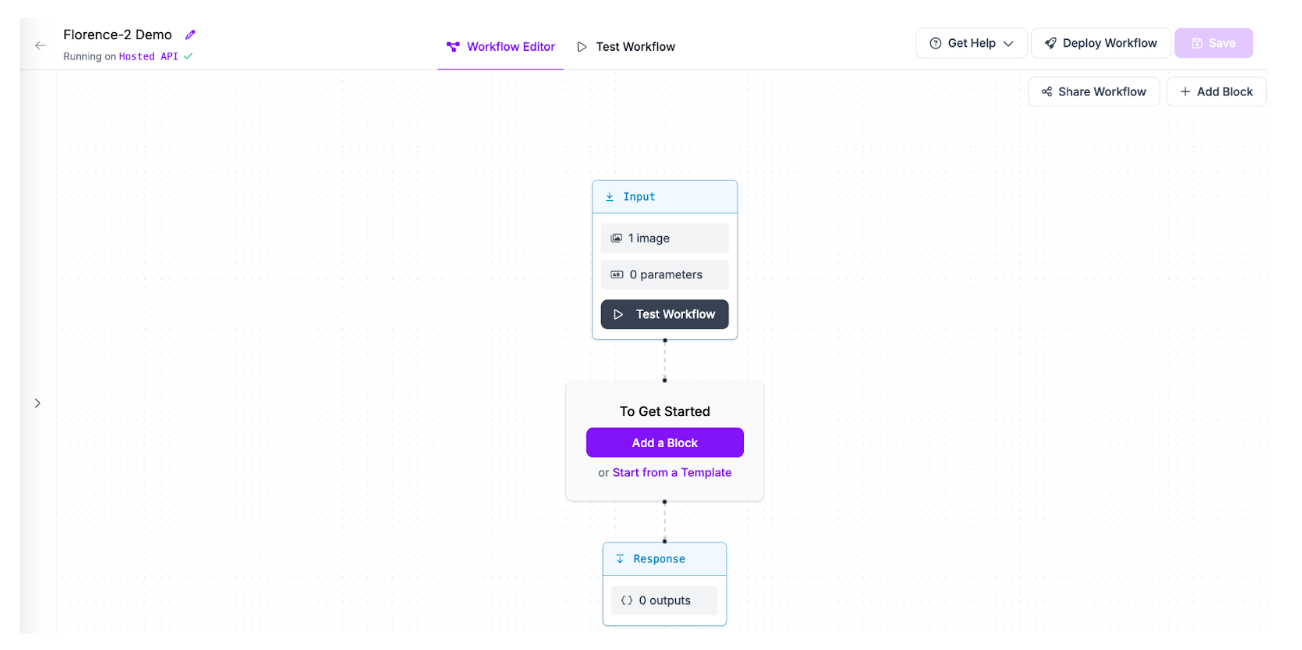The image size is (1302, 650).
Task: Click the download icon on Input block
Action: tap(610, 197)
